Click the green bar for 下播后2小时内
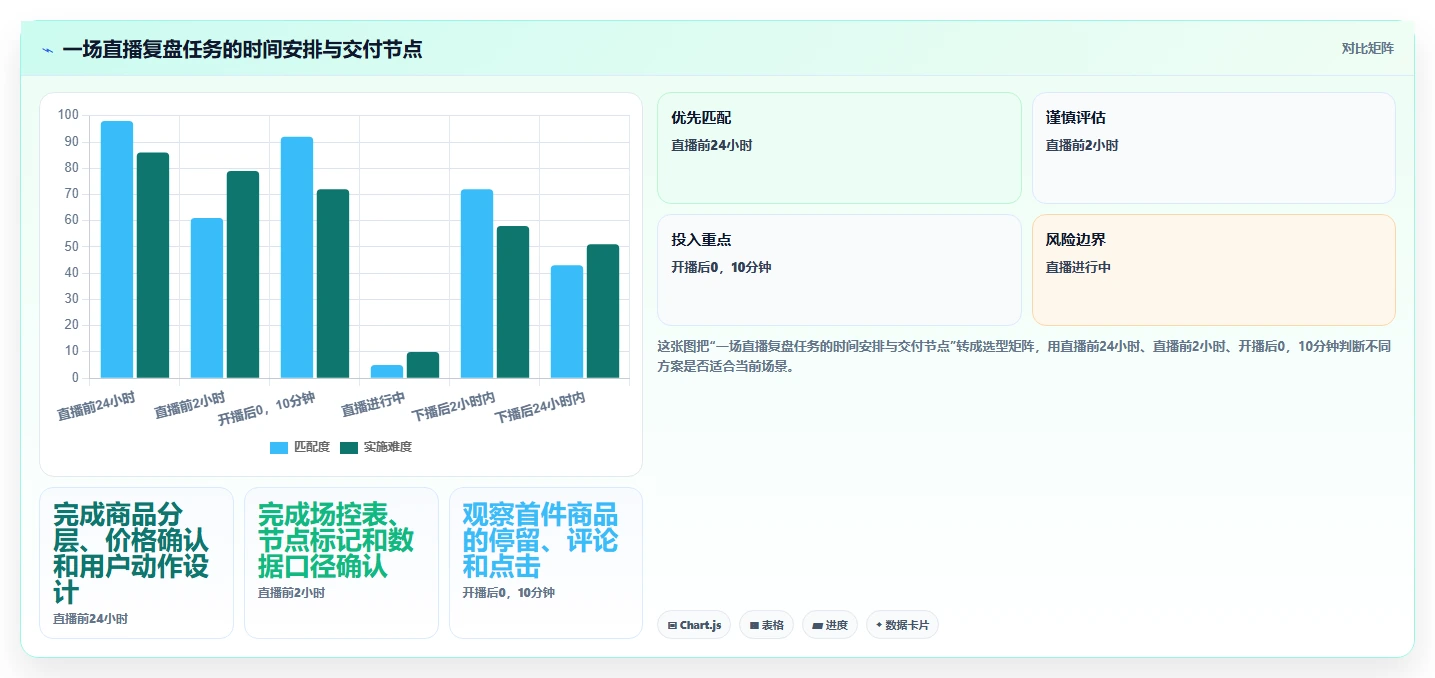This screenshot has width=1435, height=678. click(x=513, y=302)
